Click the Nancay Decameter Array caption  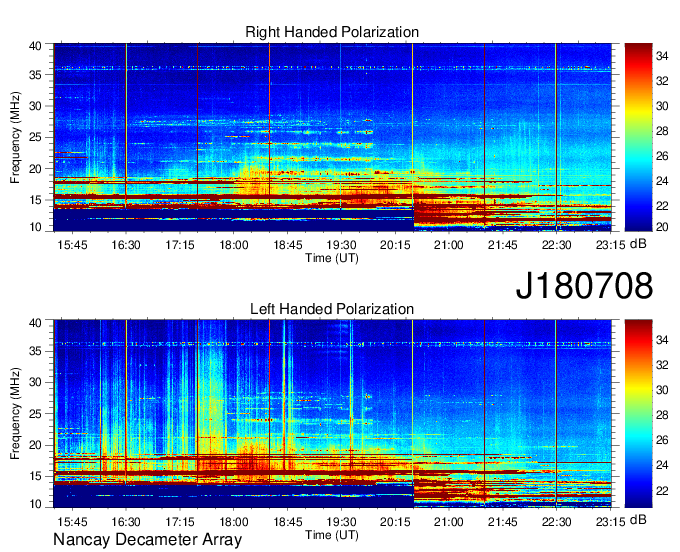[147, 540]
